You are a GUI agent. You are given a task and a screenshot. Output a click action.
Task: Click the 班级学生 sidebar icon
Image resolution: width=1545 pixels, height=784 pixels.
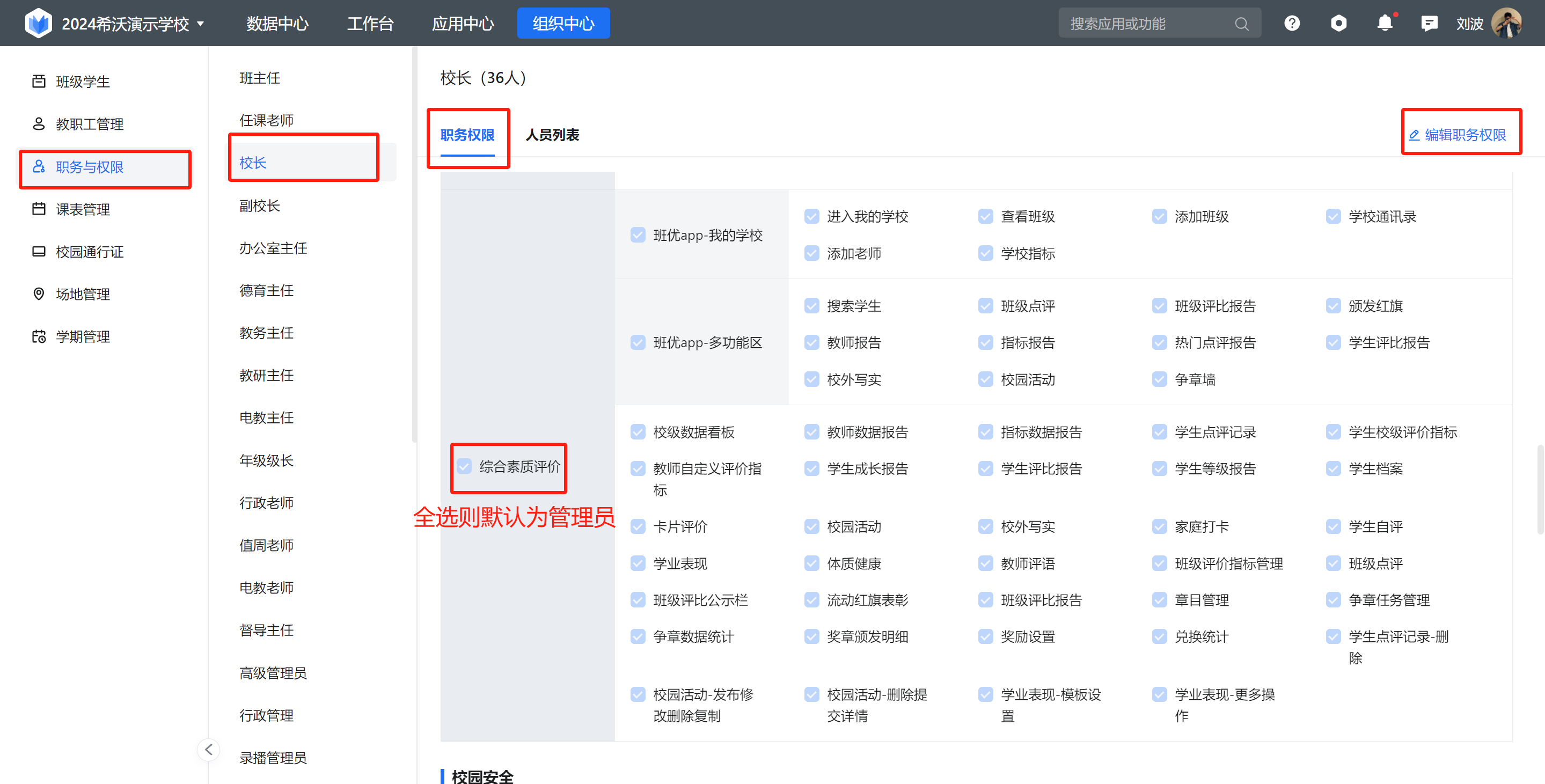[39, 81]
